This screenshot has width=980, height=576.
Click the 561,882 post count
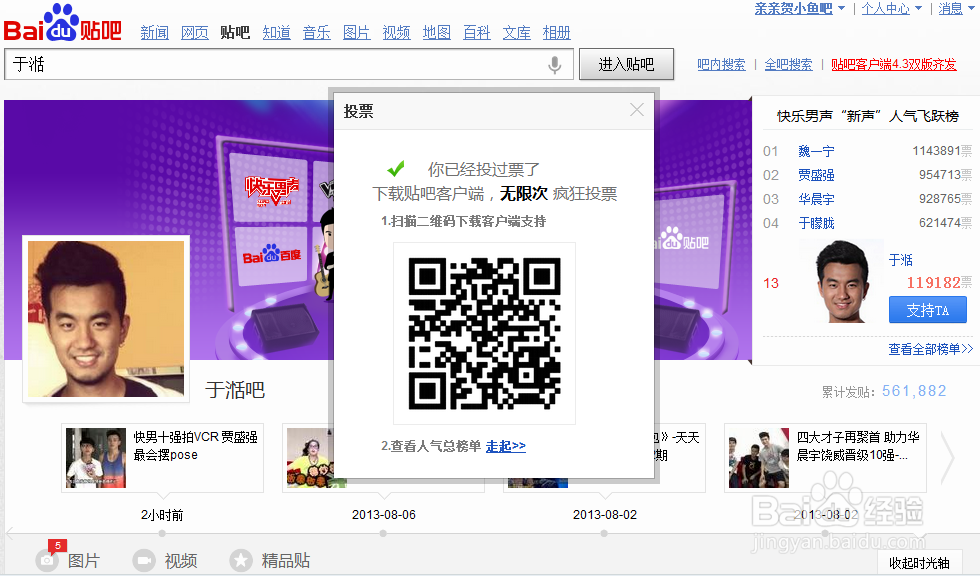click(x=914, y=391)
